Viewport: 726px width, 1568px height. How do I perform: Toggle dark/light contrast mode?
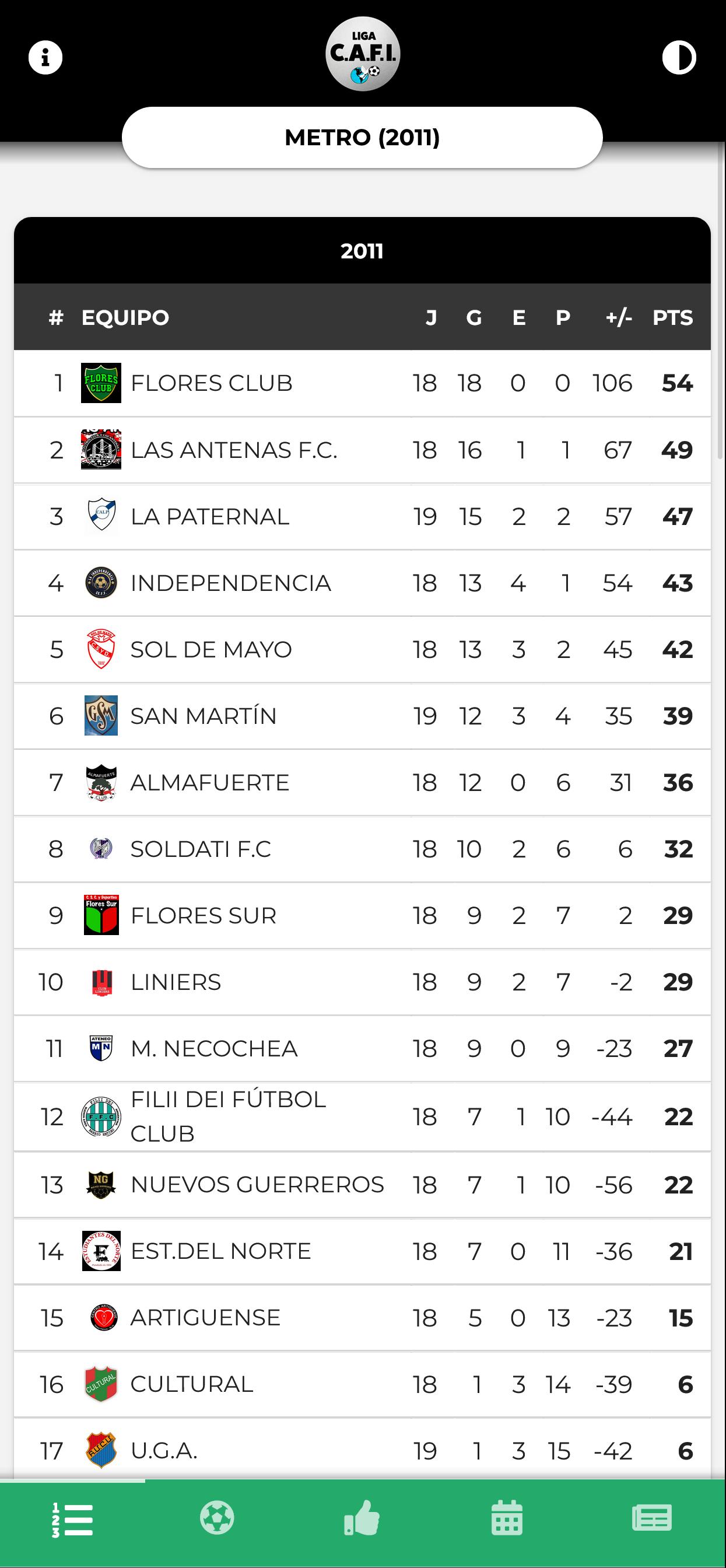coord(679,58)
